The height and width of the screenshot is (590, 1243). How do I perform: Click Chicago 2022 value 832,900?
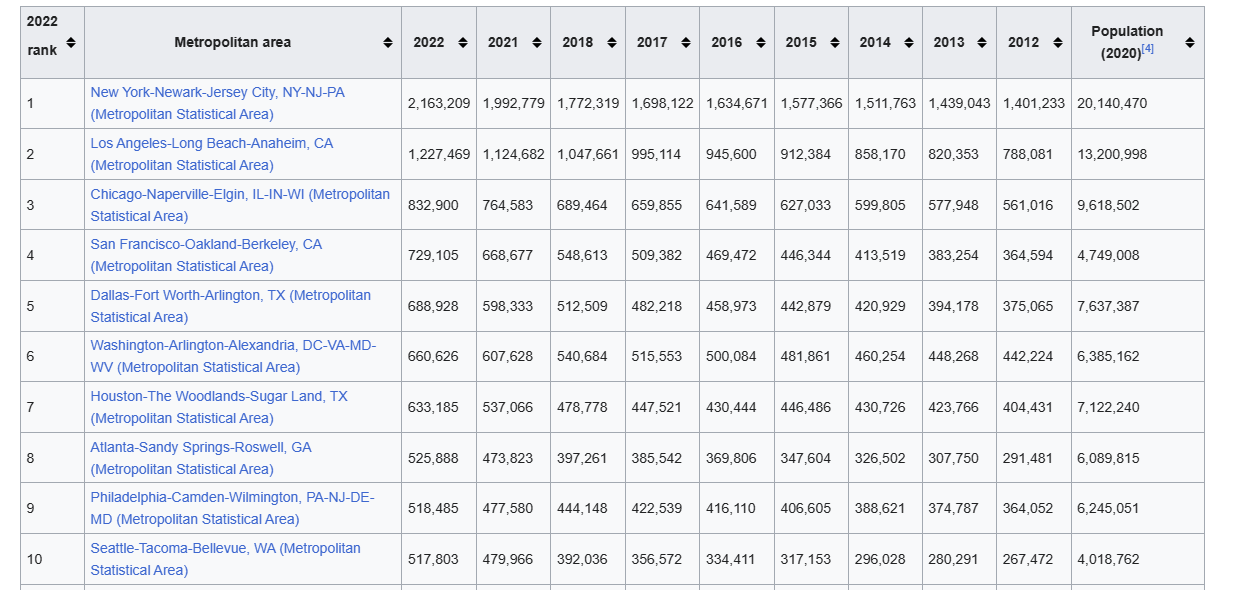click(x=434, y=205)
